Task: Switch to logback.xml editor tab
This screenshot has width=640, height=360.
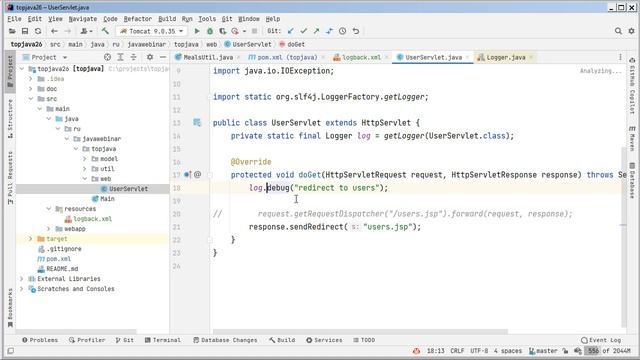Action: (x=361, y=57)
